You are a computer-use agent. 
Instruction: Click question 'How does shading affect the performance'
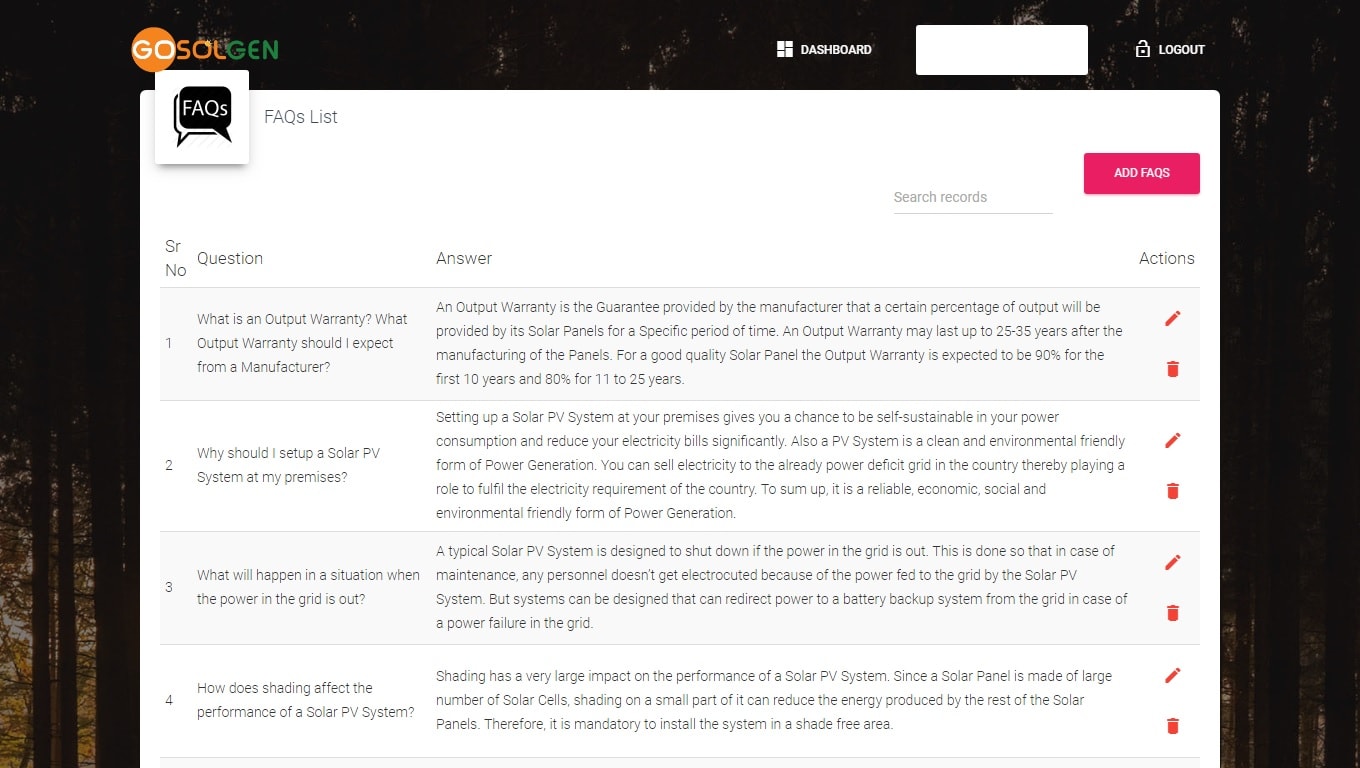pyautogui.click(x=305, y=700)
